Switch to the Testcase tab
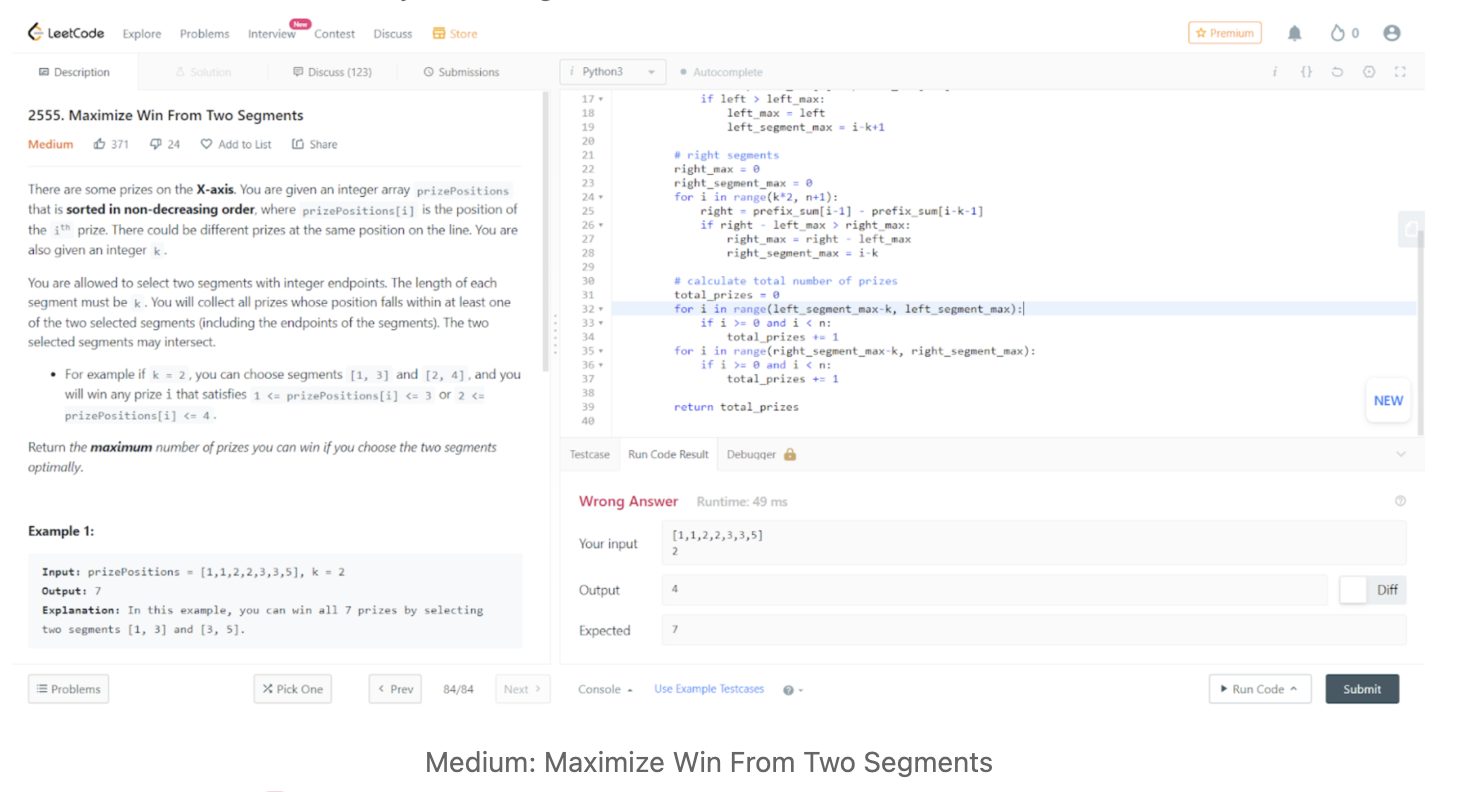This screenshot has height=792, width=1458. click(589, 454)
